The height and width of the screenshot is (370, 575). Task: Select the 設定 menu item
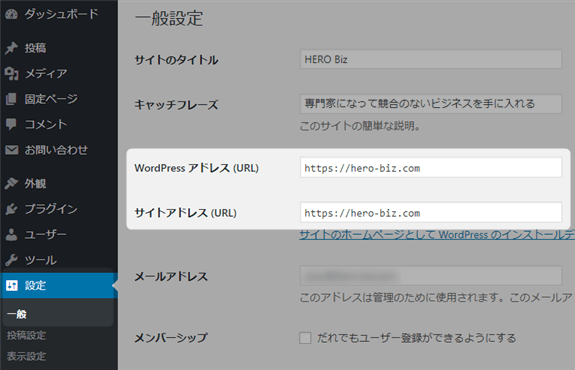coord(59,285)
